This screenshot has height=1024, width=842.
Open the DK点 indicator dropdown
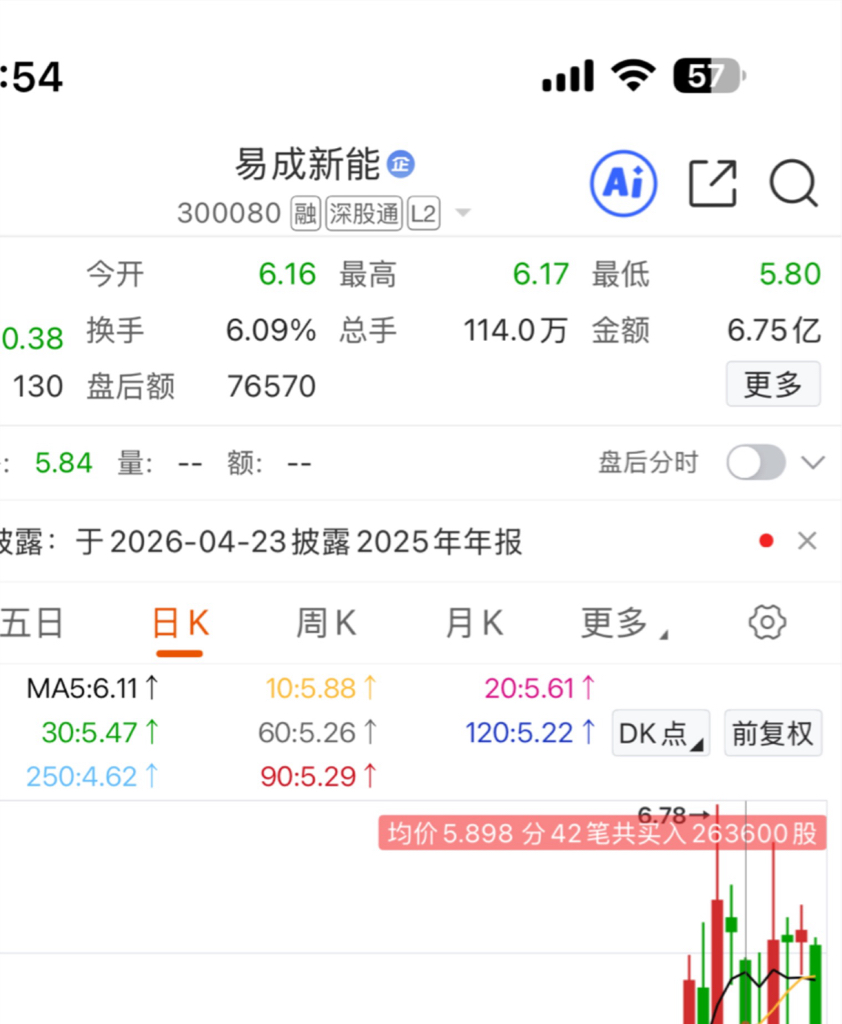(x=660, y=733)
